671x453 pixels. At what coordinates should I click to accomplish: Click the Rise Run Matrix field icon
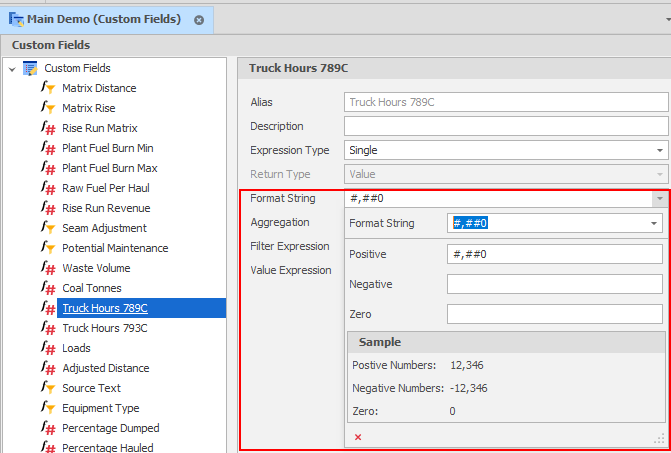(48, 128)
